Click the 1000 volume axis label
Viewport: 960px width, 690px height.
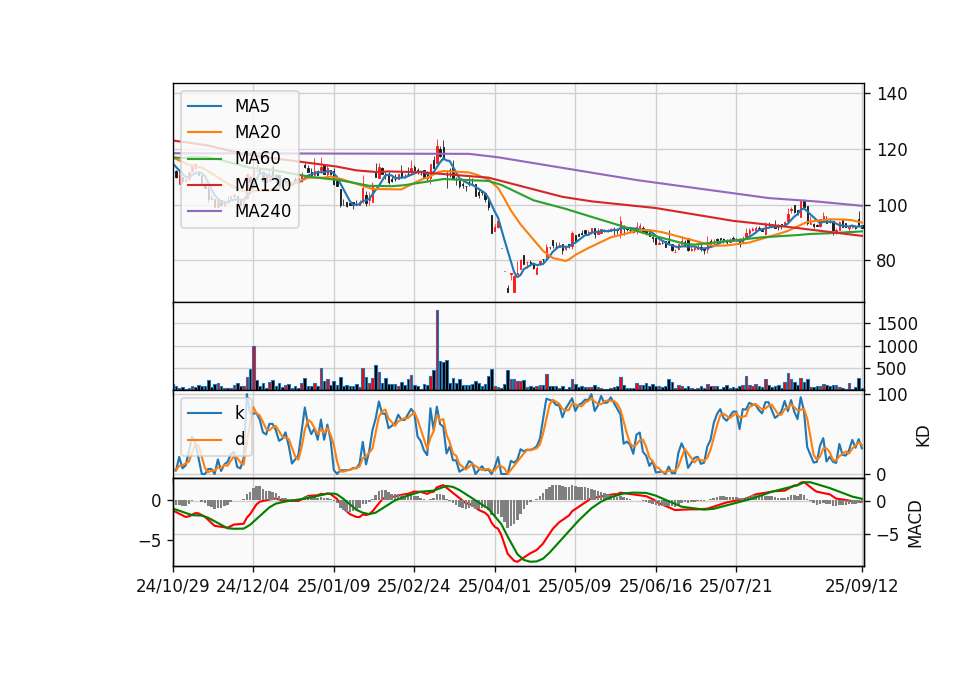pyautogui.click(x=898, y=347)
